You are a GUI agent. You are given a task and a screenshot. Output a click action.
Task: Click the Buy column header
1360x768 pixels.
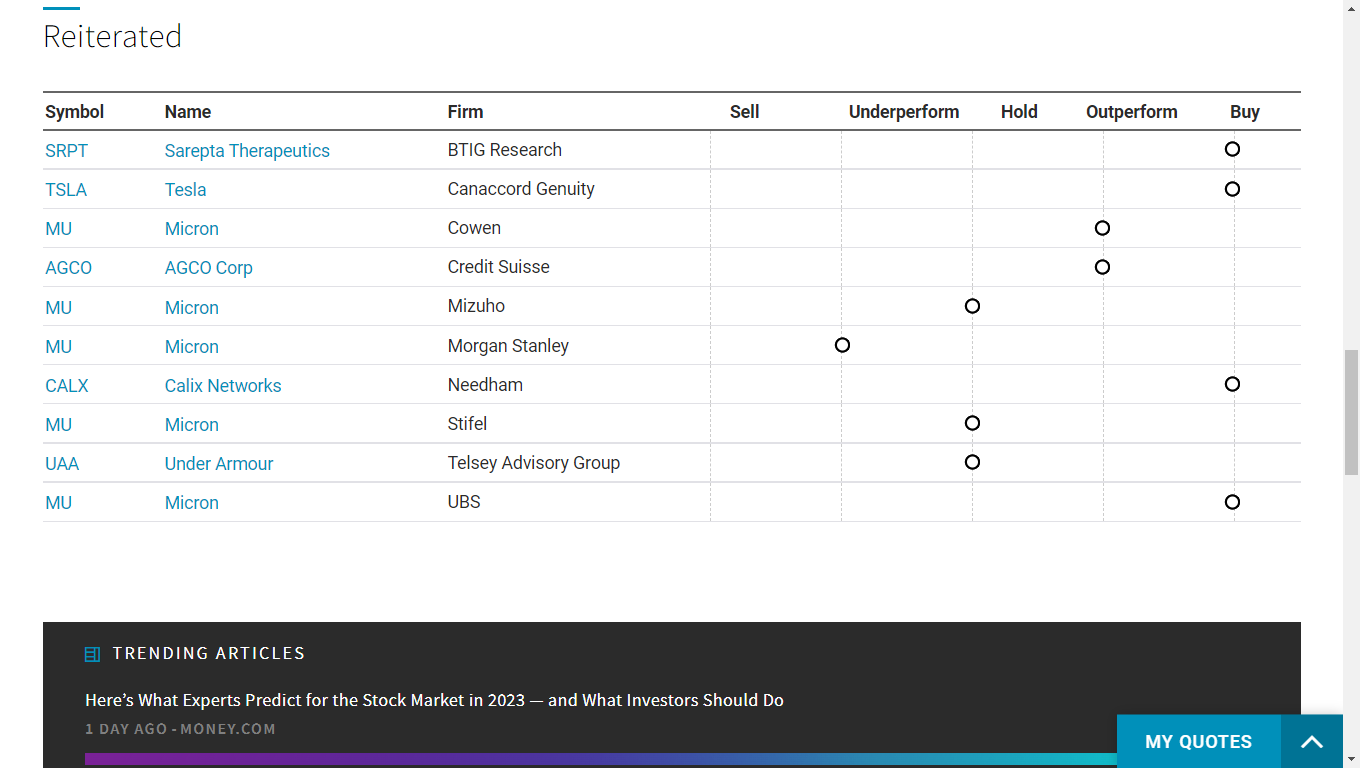pos(1245,112)
